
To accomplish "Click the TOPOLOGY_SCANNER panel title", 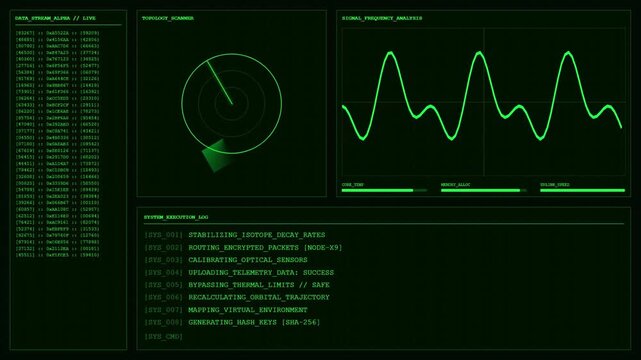I will [168, 18].
